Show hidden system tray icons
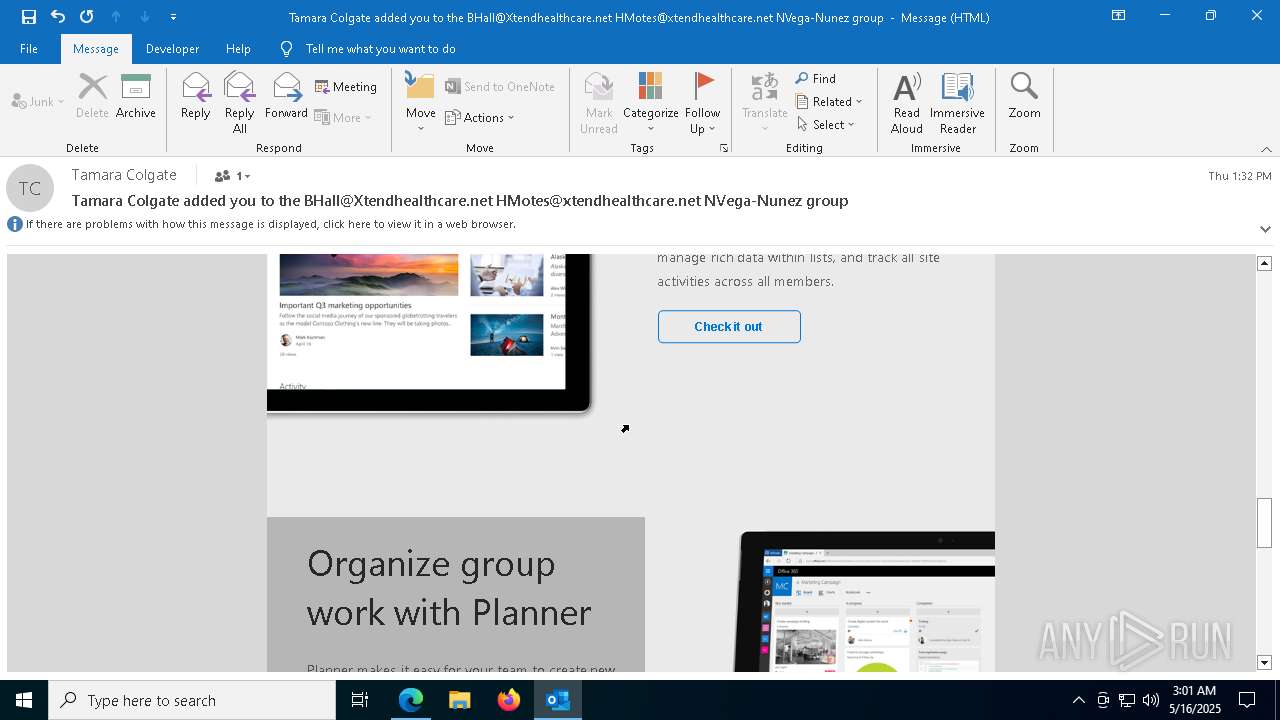This screenshot has width=1280, height=720. point(1078,700)
